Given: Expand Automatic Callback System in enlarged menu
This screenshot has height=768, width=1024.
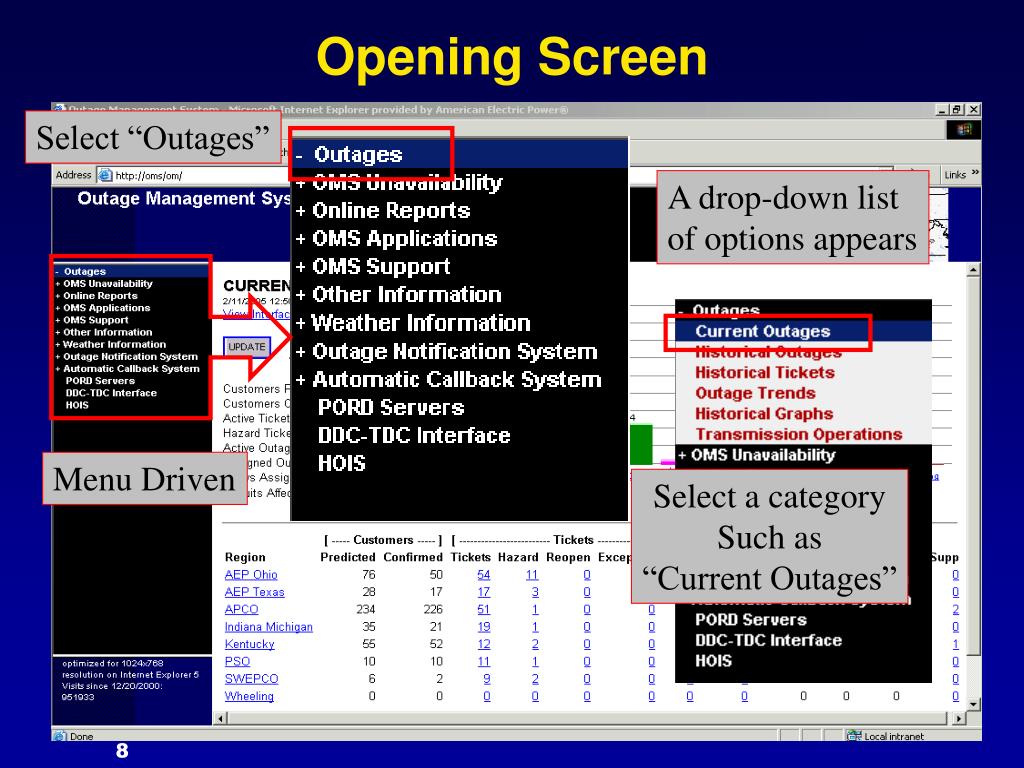Looking at the screenshot, I should coord(300,380).
